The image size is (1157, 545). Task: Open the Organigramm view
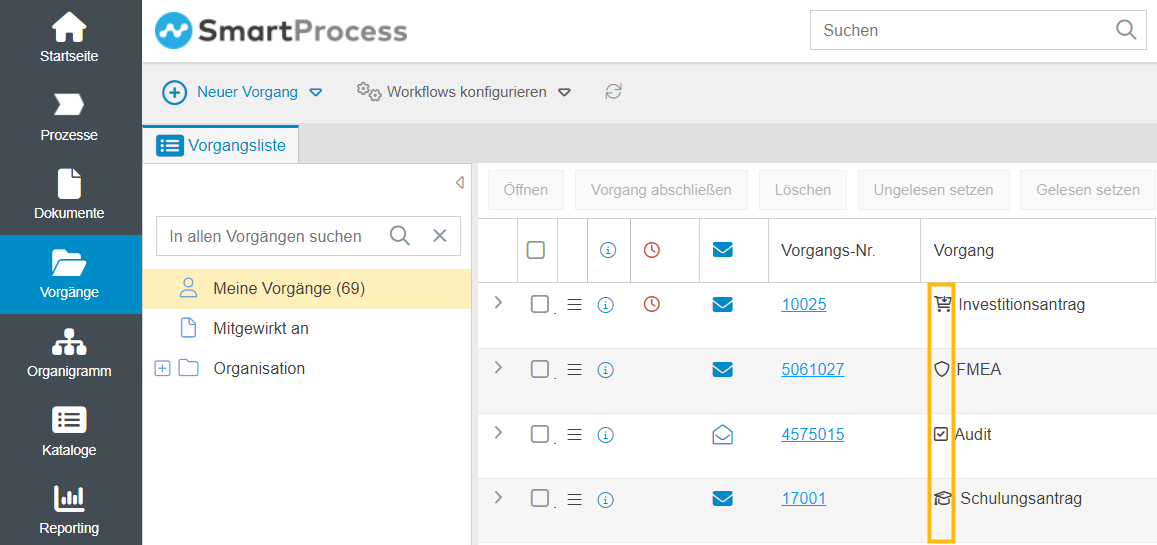(x=69, y=343)
